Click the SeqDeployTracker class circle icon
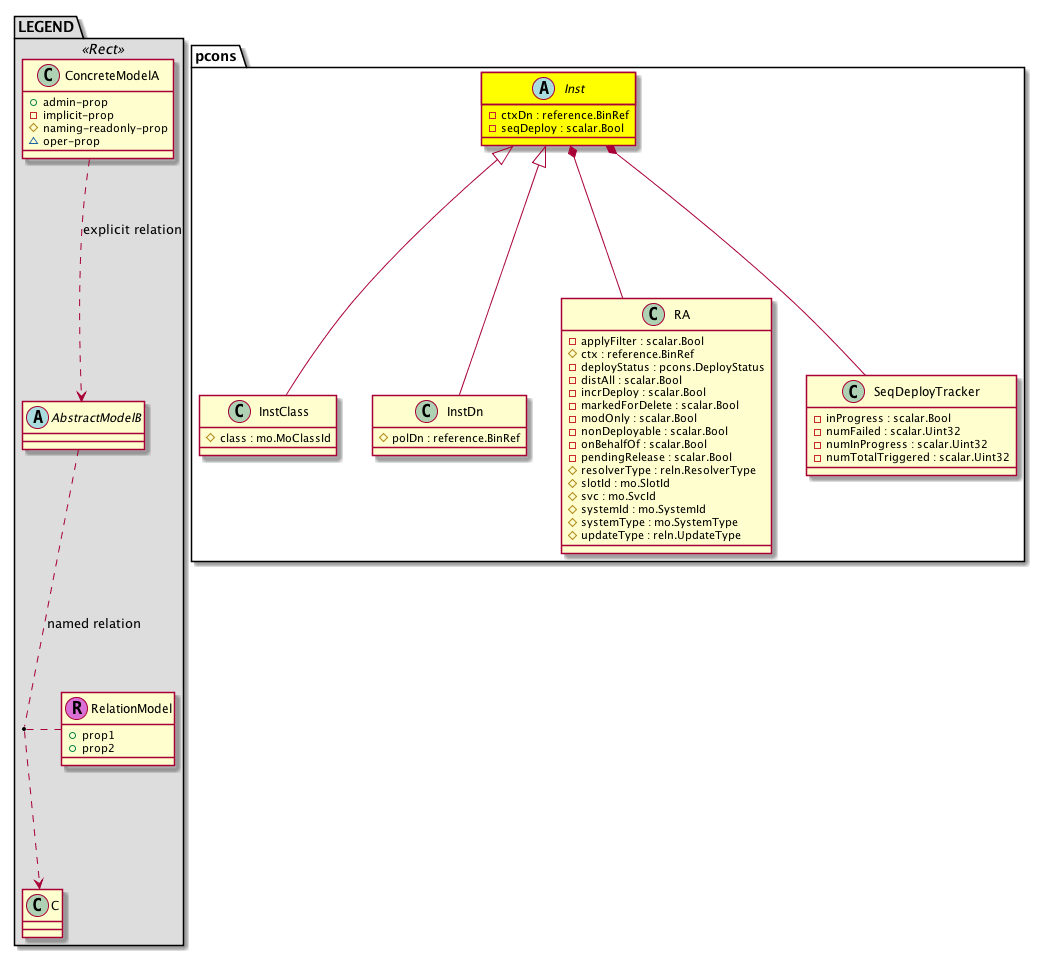1045x956 pixels. [850, 392]
